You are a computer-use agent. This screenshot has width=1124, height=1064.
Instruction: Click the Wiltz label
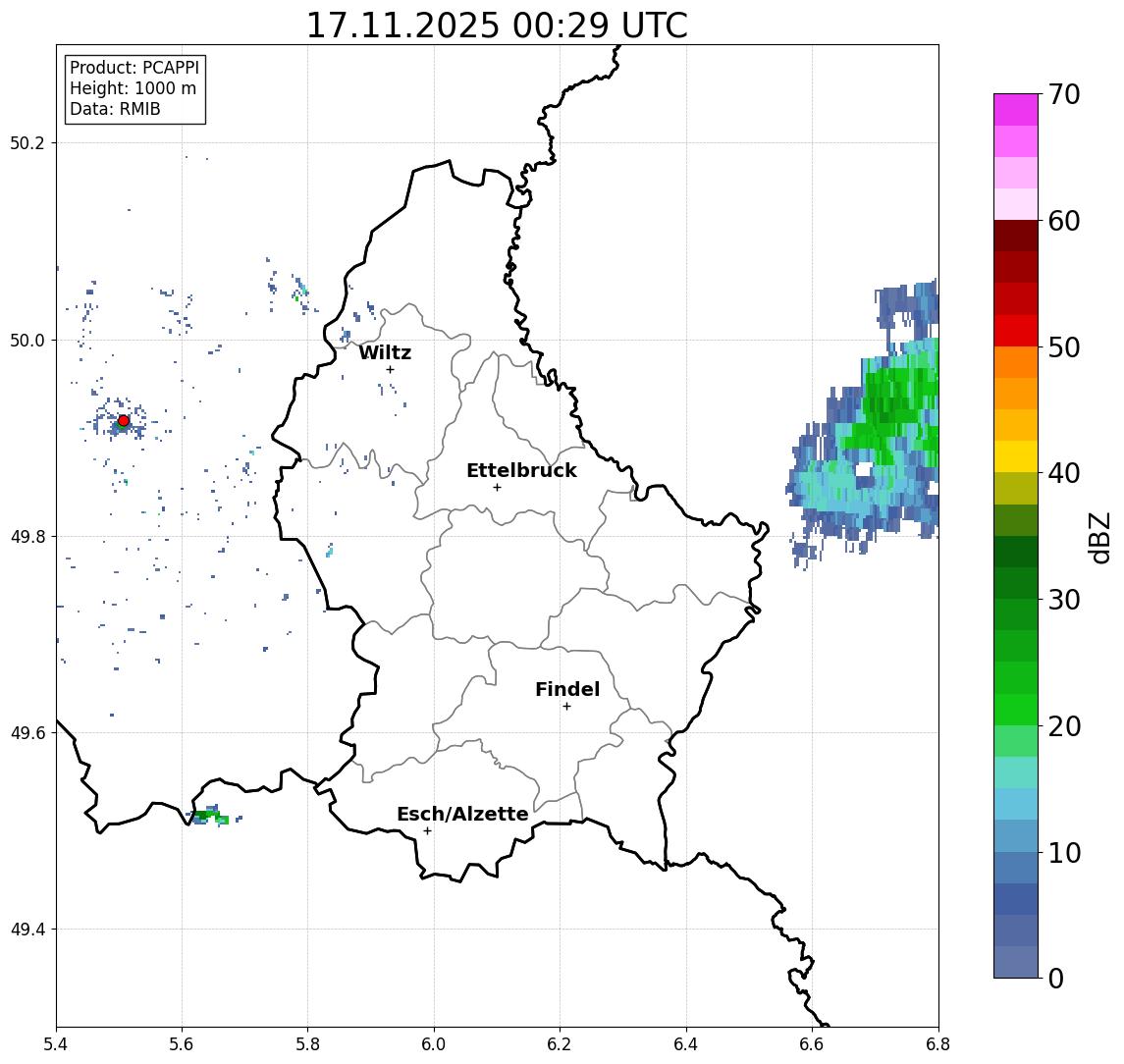click(385, 352)
